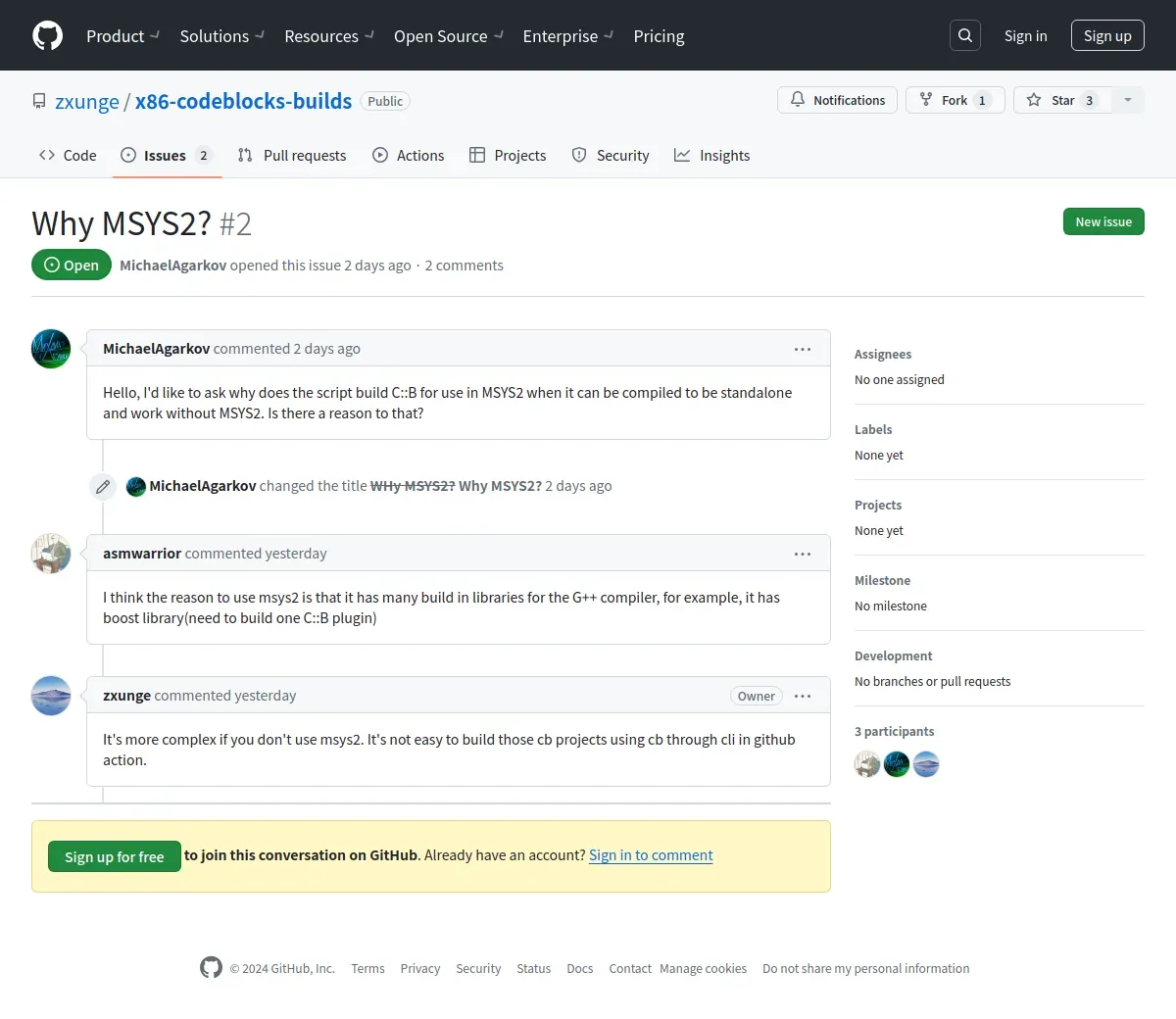View zxunge's avatar beside the comment
The width and height of the screenshot is (1176, 1019).
(x=51, y=696)
